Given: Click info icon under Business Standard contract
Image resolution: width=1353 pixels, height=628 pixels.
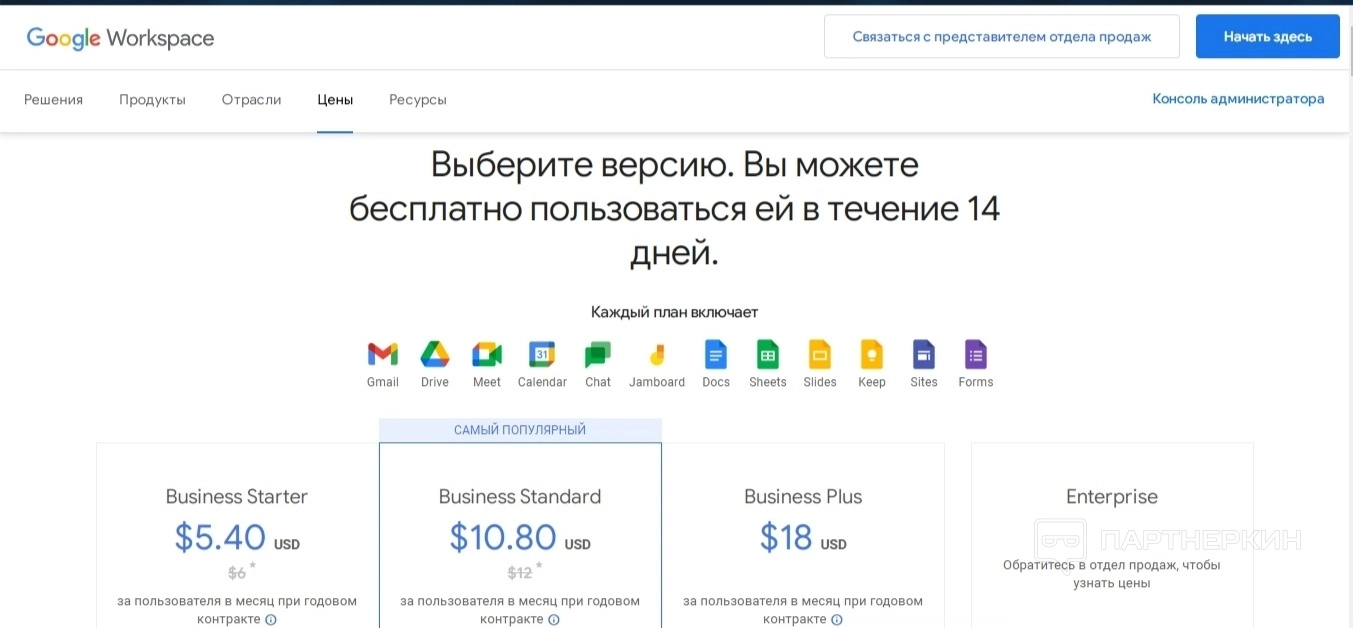Looking at the screenshot, I should coord(554,619).
